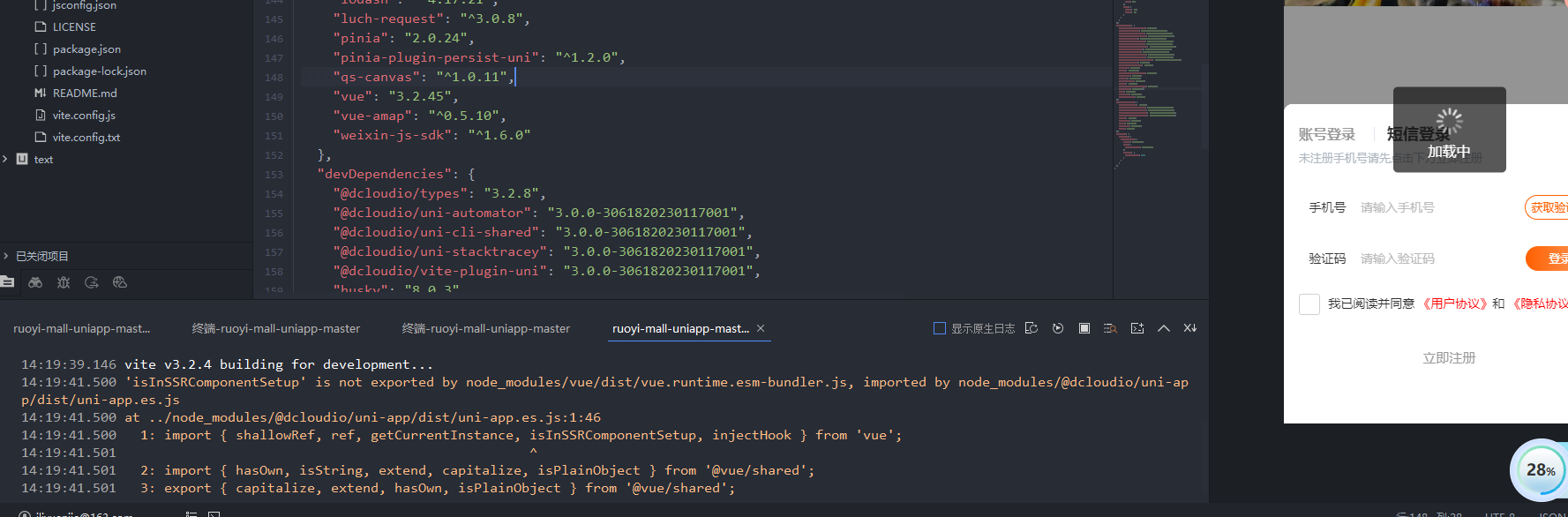Check the 我已阅读并同意 agreement box
The width and height of the screenshot is (1568, 517).
click(1309, 304)
